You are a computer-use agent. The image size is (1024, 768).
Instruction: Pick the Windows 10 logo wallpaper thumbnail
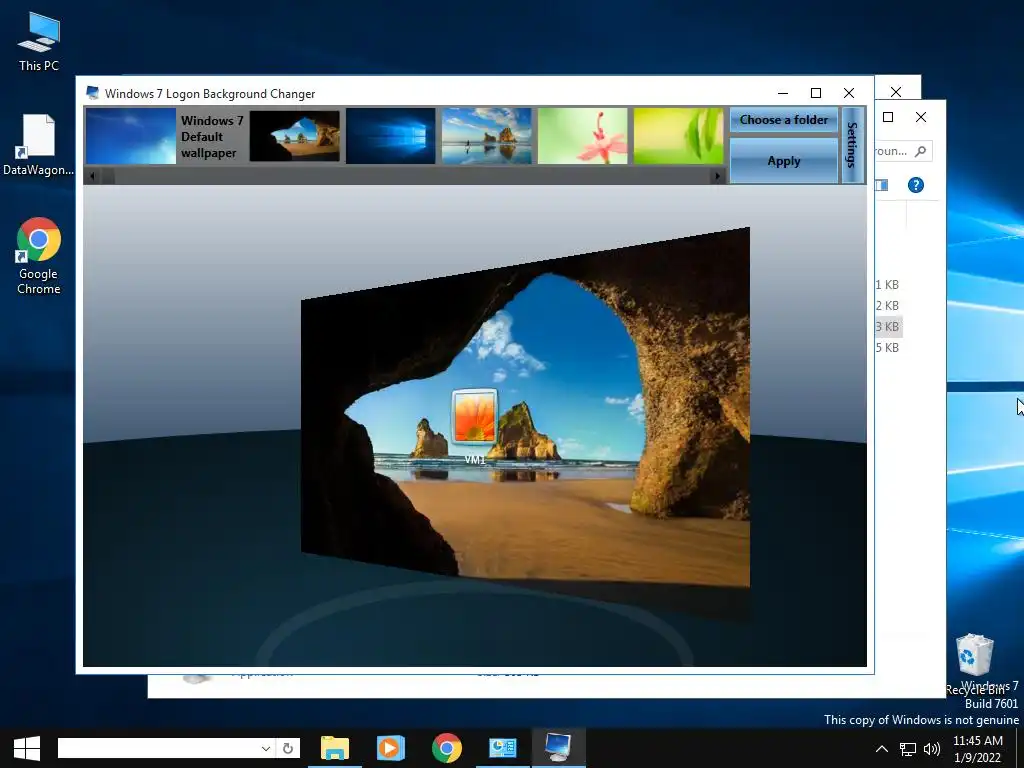(x=391, y=136)
